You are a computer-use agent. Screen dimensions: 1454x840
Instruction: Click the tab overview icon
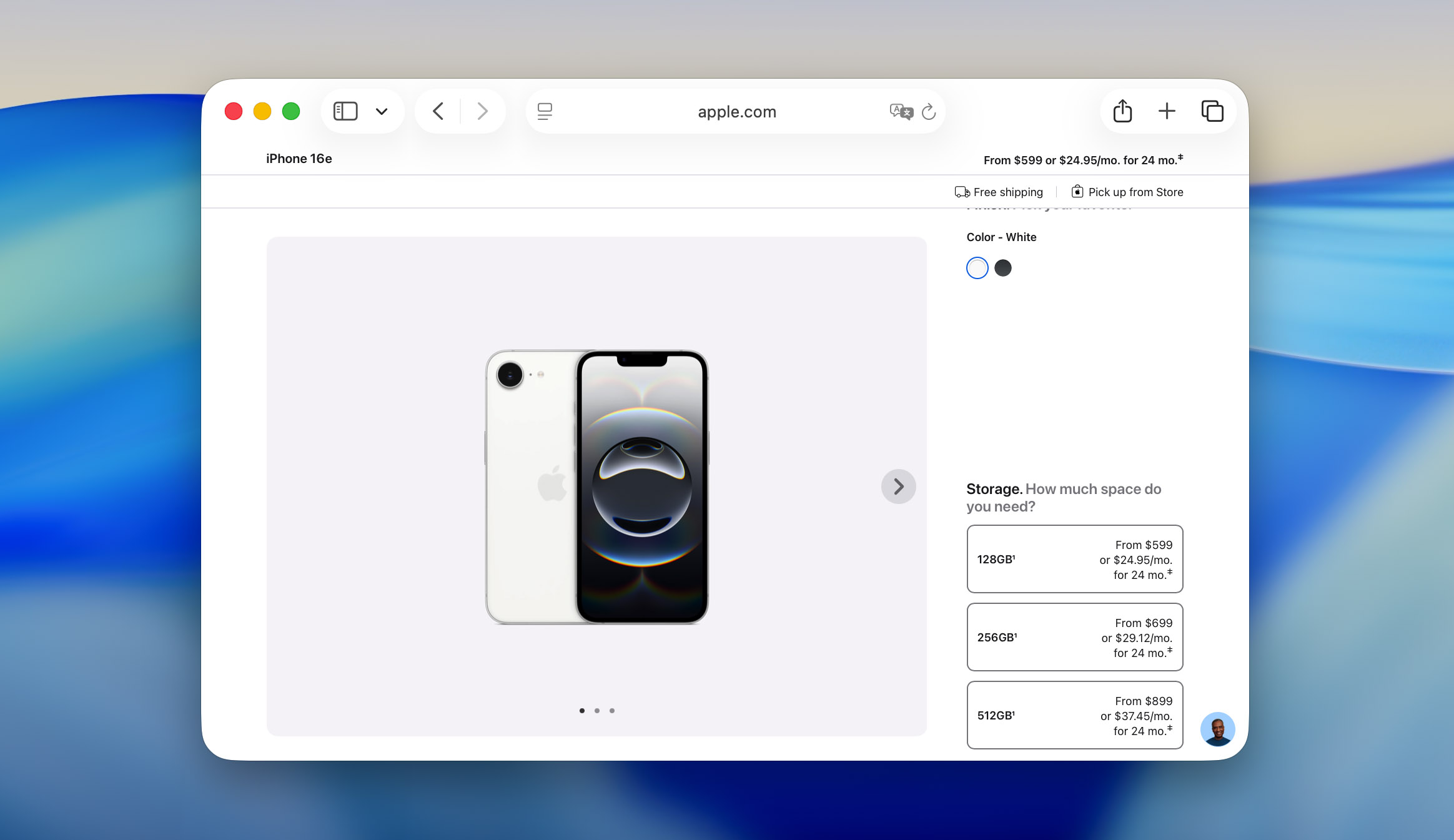[x=1212, y=111]
